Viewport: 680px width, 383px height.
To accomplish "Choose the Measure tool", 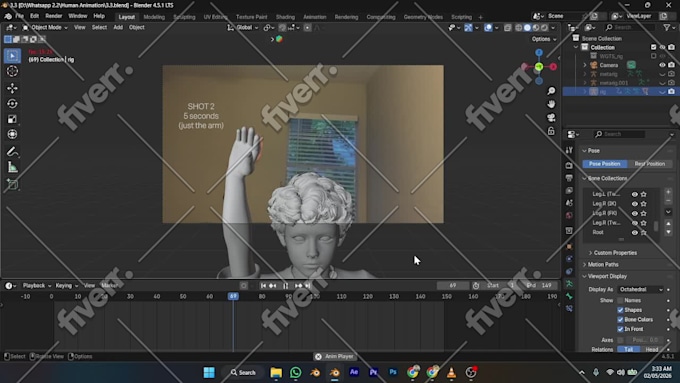I will pyautogui.click(x=12, y=167).
